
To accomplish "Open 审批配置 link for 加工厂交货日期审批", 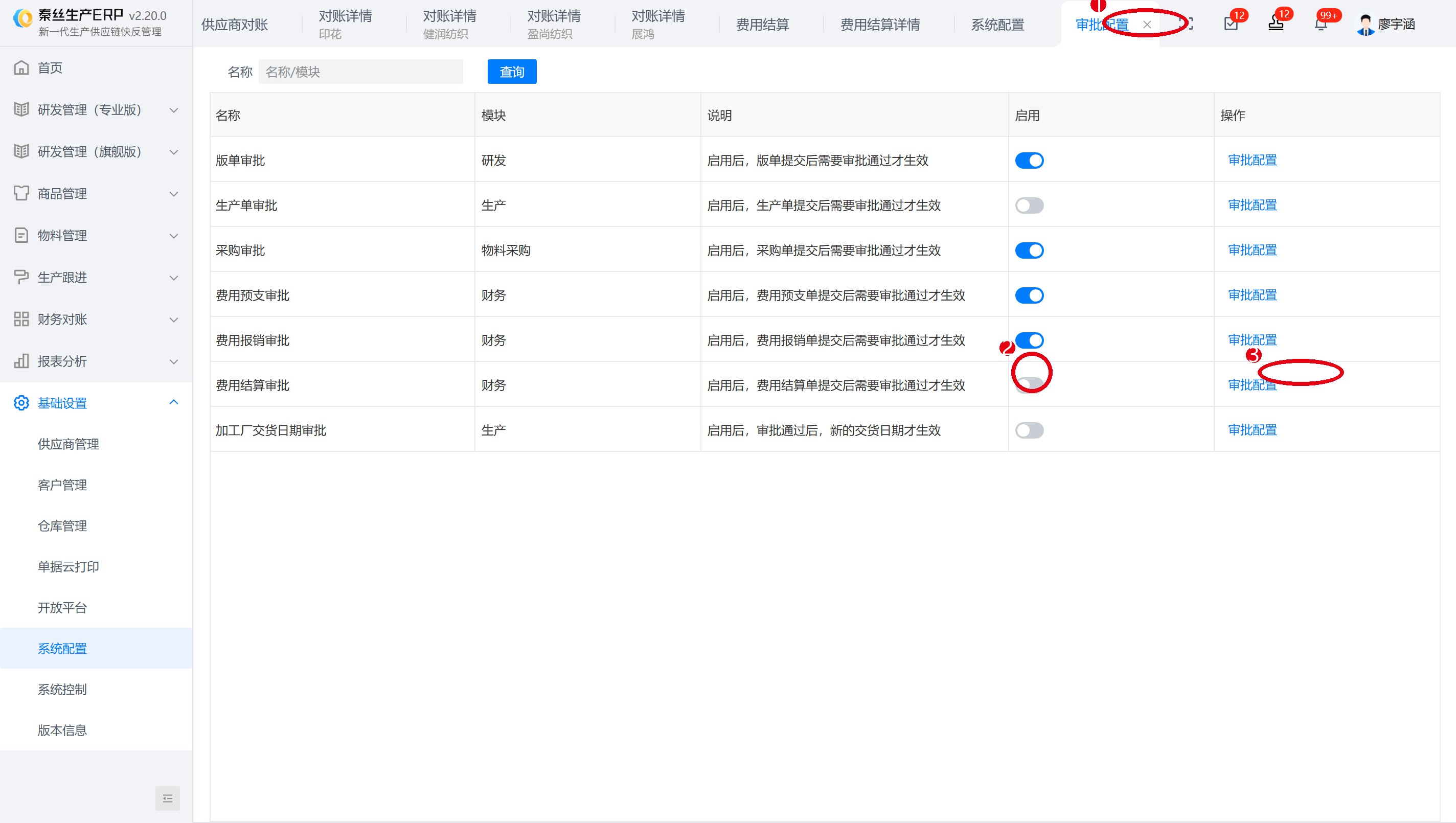I will (1253, 429).
